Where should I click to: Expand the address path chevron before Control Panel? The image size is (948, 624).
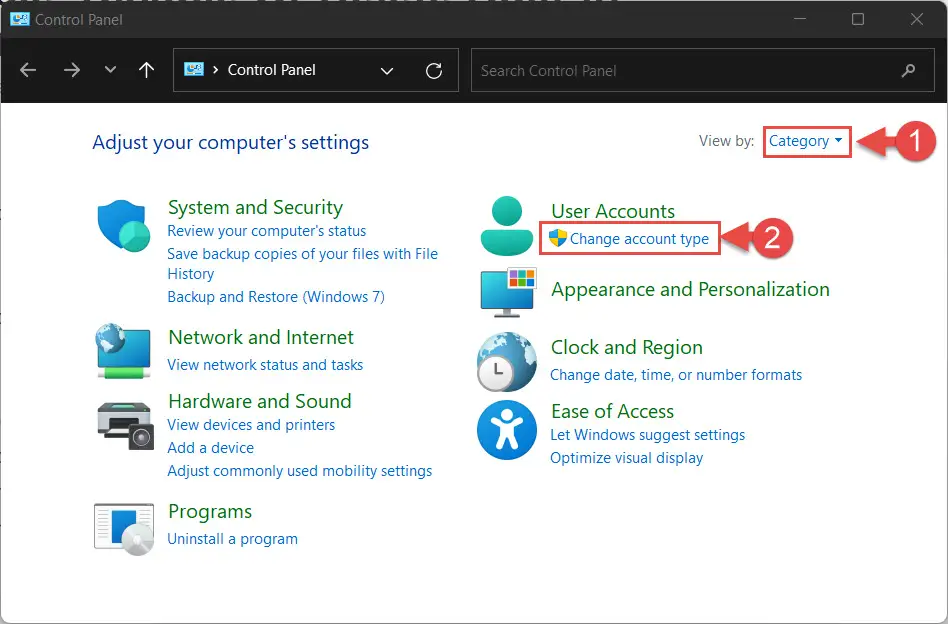click(x=215, y=70)
